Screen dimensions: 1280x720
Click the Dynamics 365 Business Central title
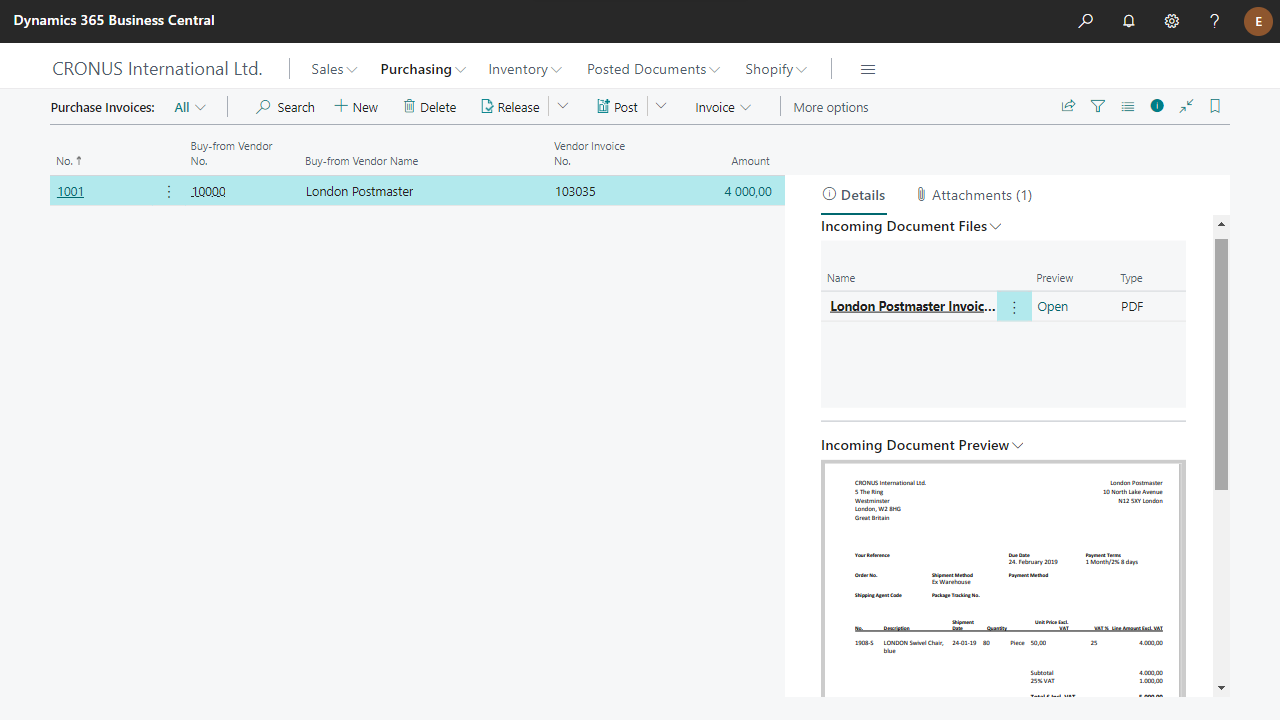[x=114, y=20]
